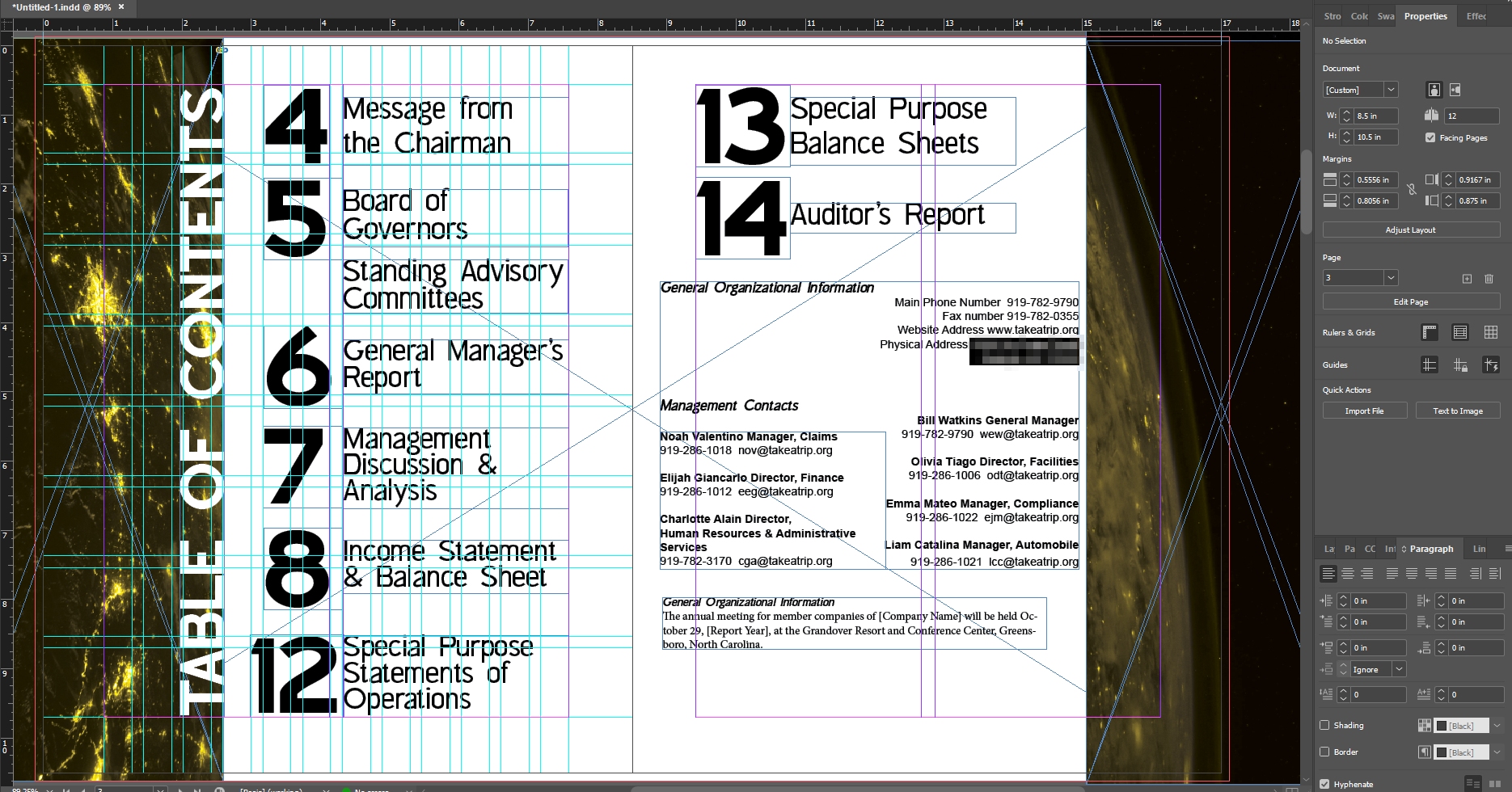
Task: Select landscape page orientation icon
Action: tap(1455, 90)
